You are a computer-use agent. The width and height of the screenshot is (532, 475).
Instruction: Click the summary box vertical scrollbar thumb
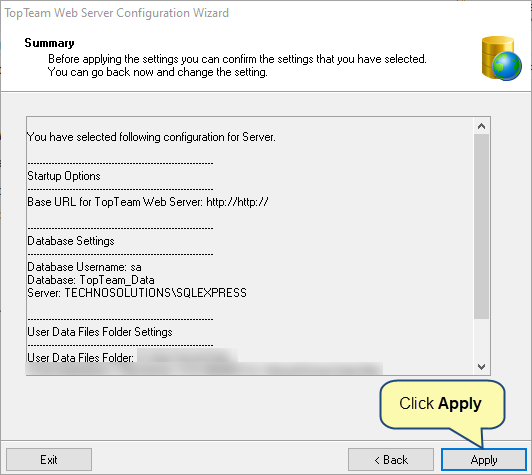click(481, 226)
